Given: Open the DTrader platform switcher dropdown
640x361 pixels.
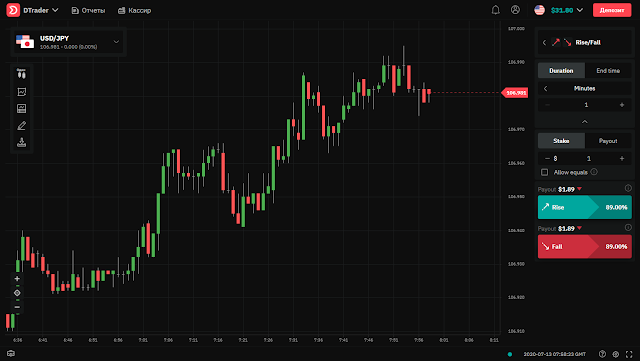Looking at the screenshot, I should pos(40,10).
